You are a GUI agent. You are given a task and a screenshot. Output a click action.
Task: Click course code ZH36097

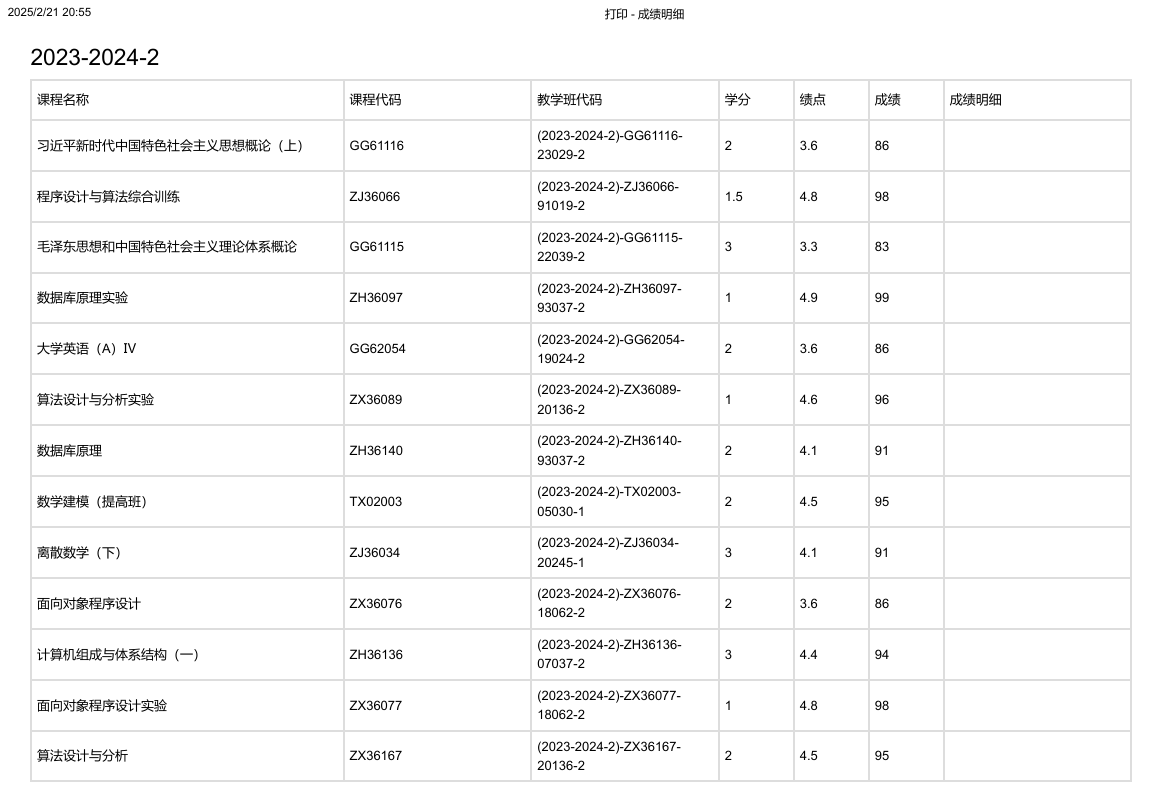[376, 298]
